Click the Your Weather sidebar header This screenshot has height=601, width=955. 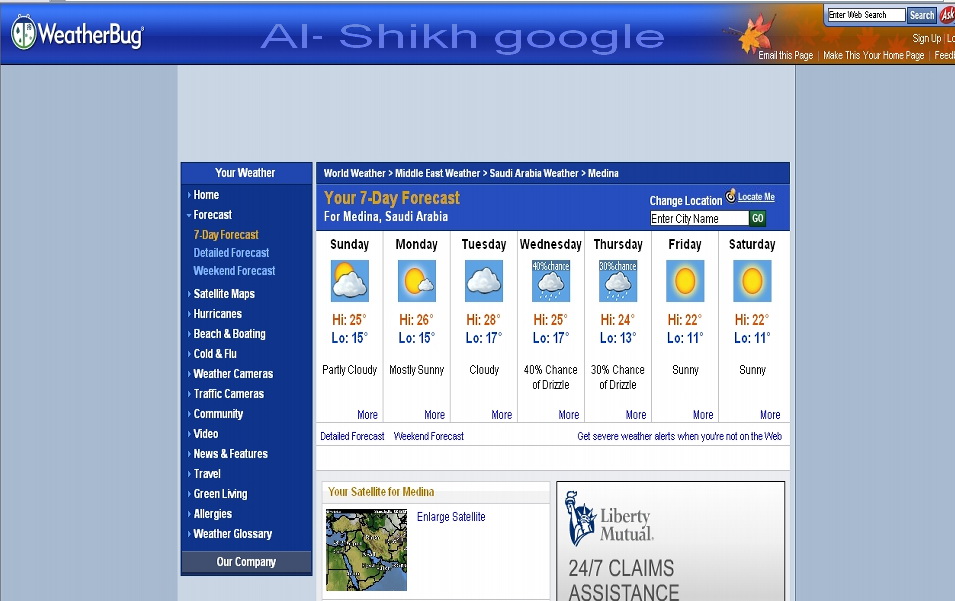tap(245, 173)
